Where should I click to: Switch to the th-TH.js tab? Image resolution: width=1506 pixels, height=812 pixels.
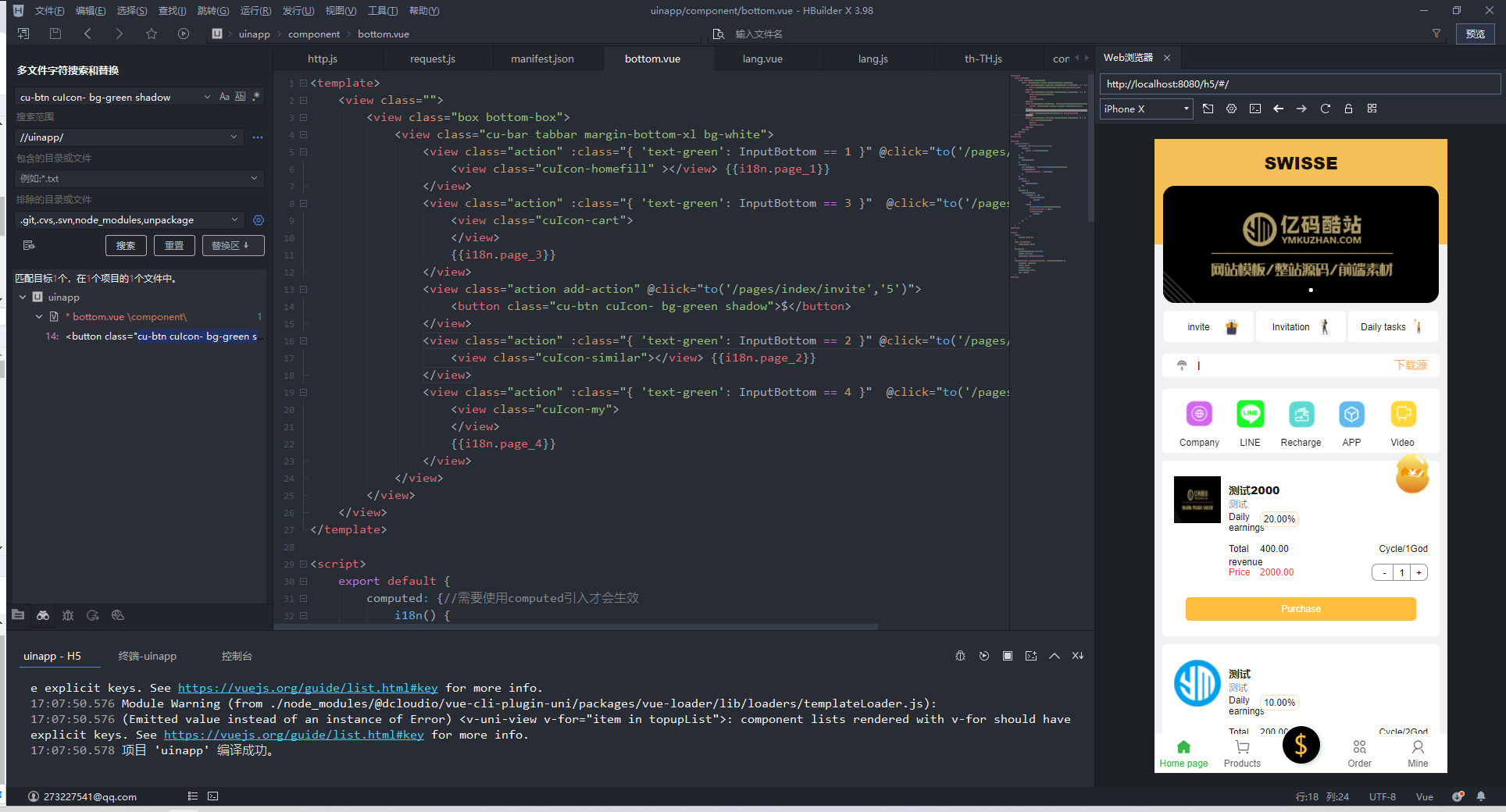click(983, 59)
